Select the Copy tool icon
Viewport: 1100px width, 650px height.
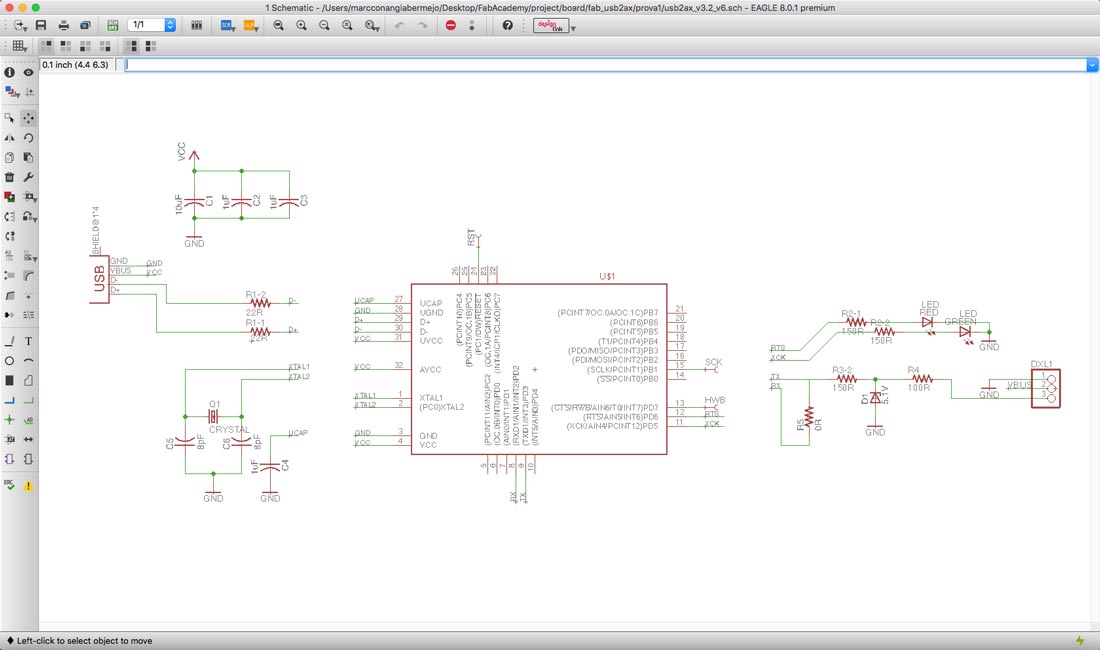click(x=9, y=157)
